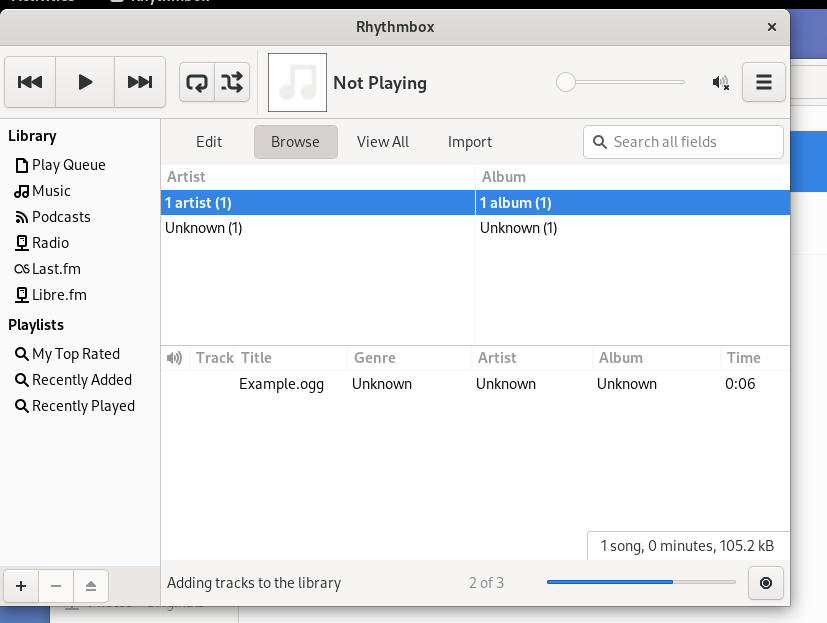Remove playlist with the minus button
The width and height of the screenshot is (827, 623).
[56, 586]
